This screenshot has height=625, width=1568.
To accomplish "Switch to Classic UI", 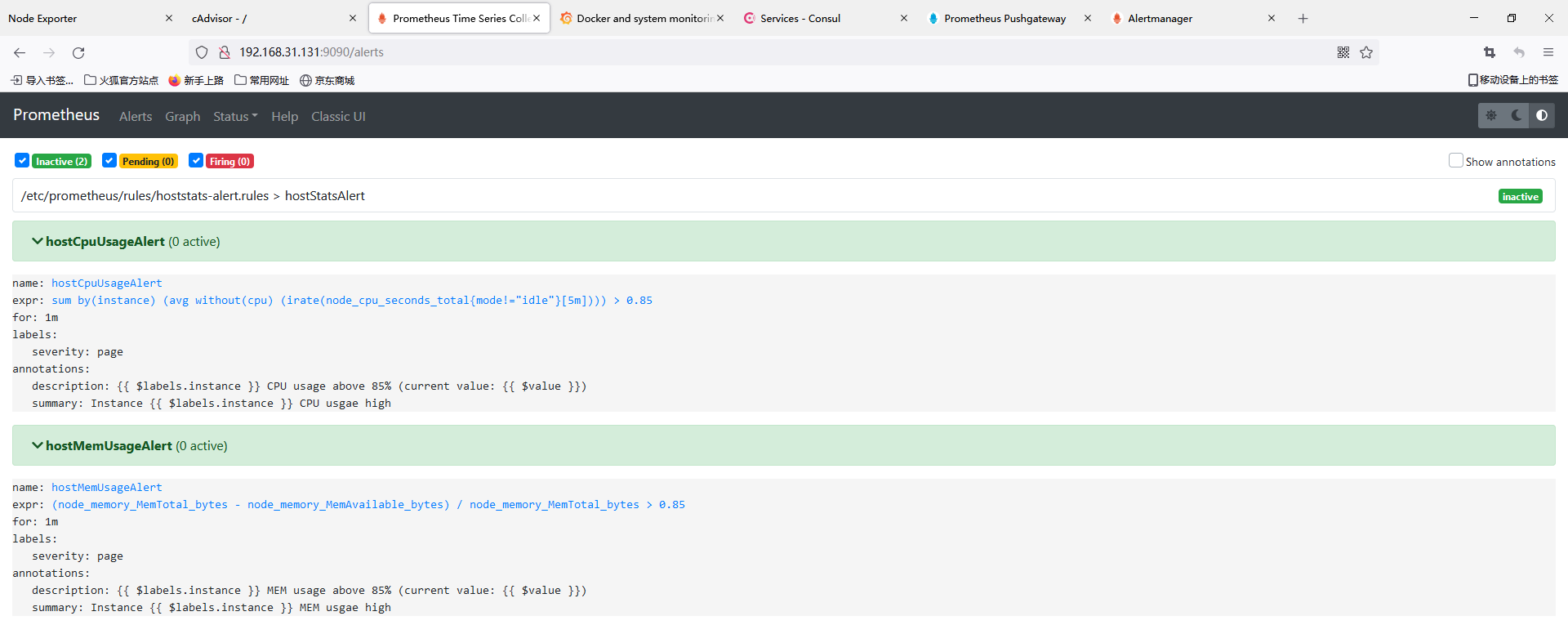I will pos(338,116).
